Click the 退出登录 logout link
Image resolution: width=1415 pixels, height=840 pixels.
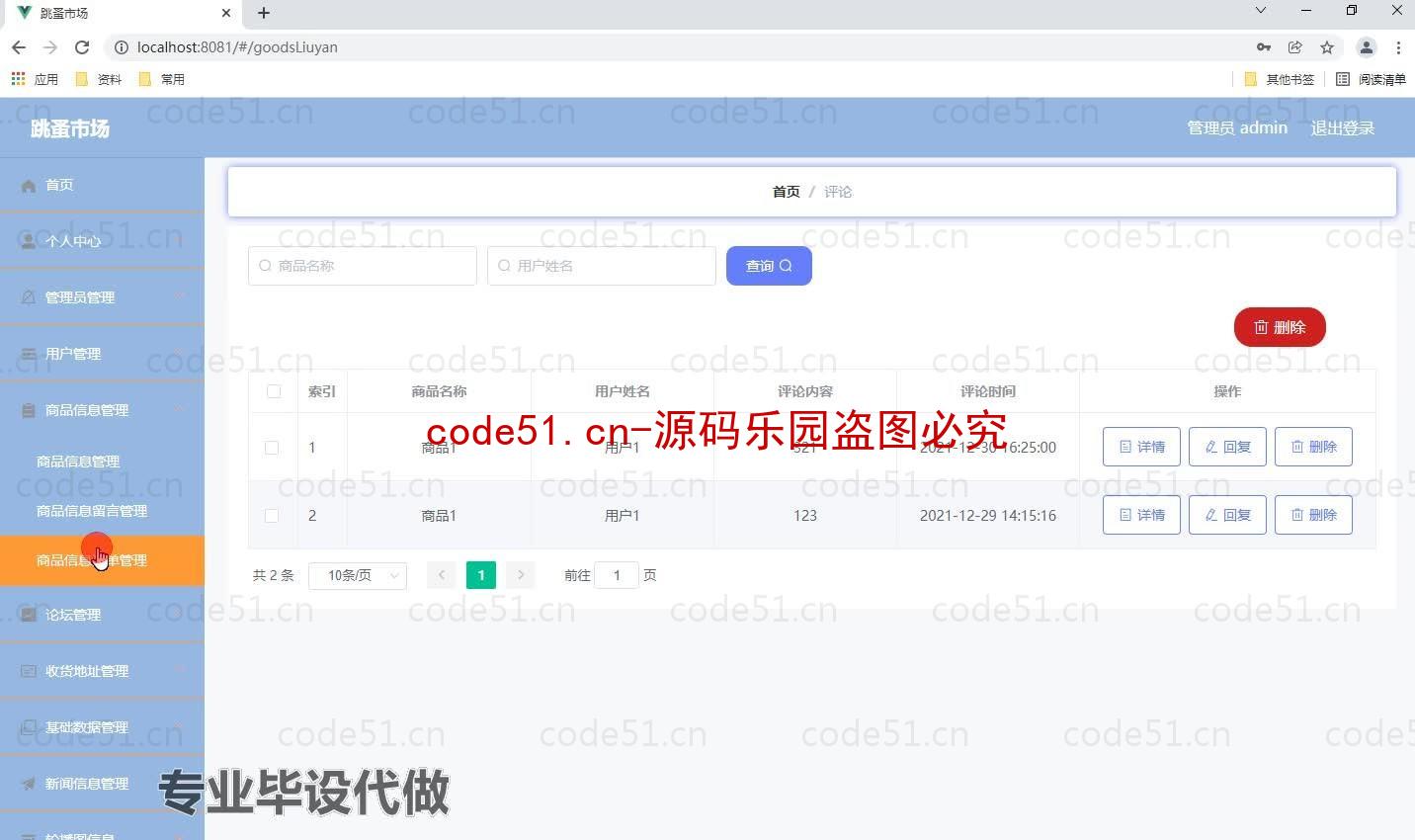coord(1342,127)
